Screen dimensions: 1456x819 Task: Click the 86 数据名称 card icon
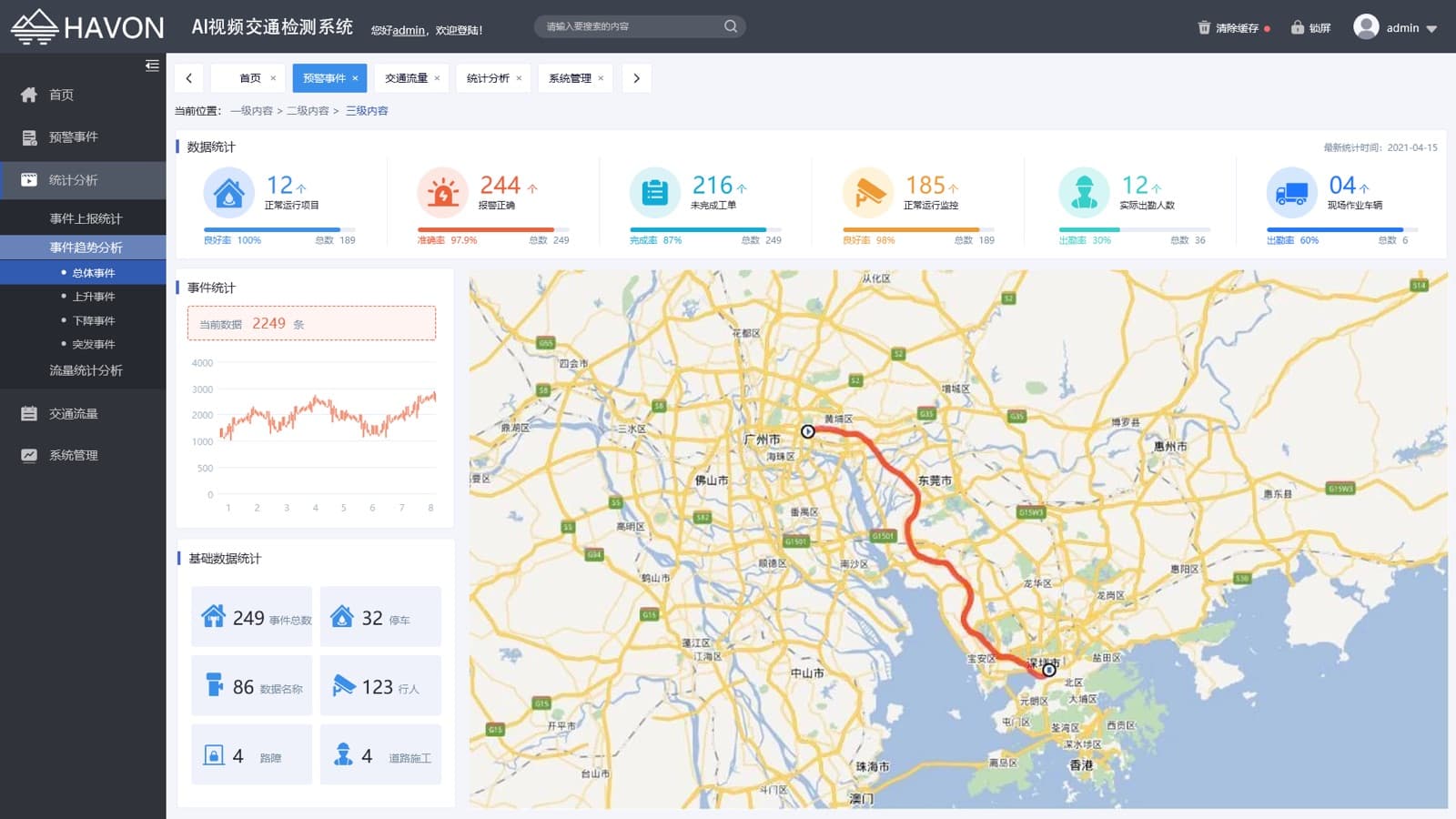[215, 684]
